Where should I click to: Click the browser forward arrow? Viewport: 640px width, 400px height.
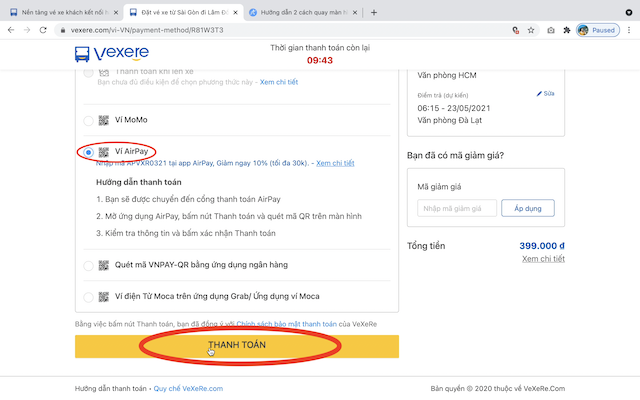(27, 30)
